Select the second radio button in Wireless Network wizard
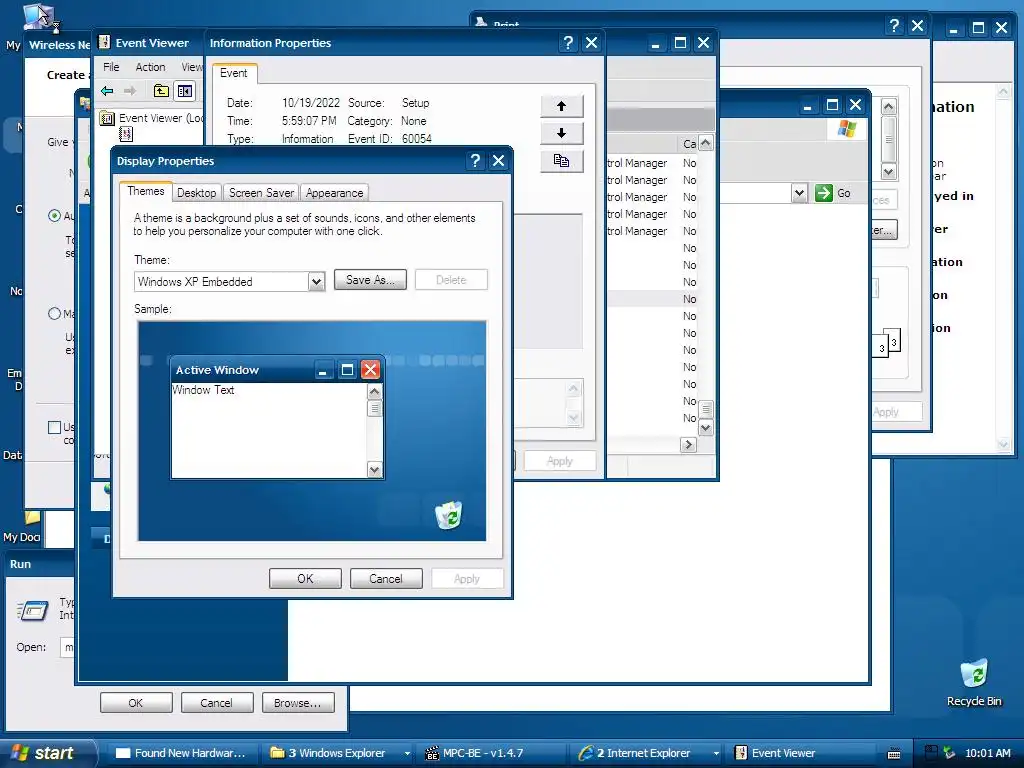1024x768 pixels. (55, 313)
